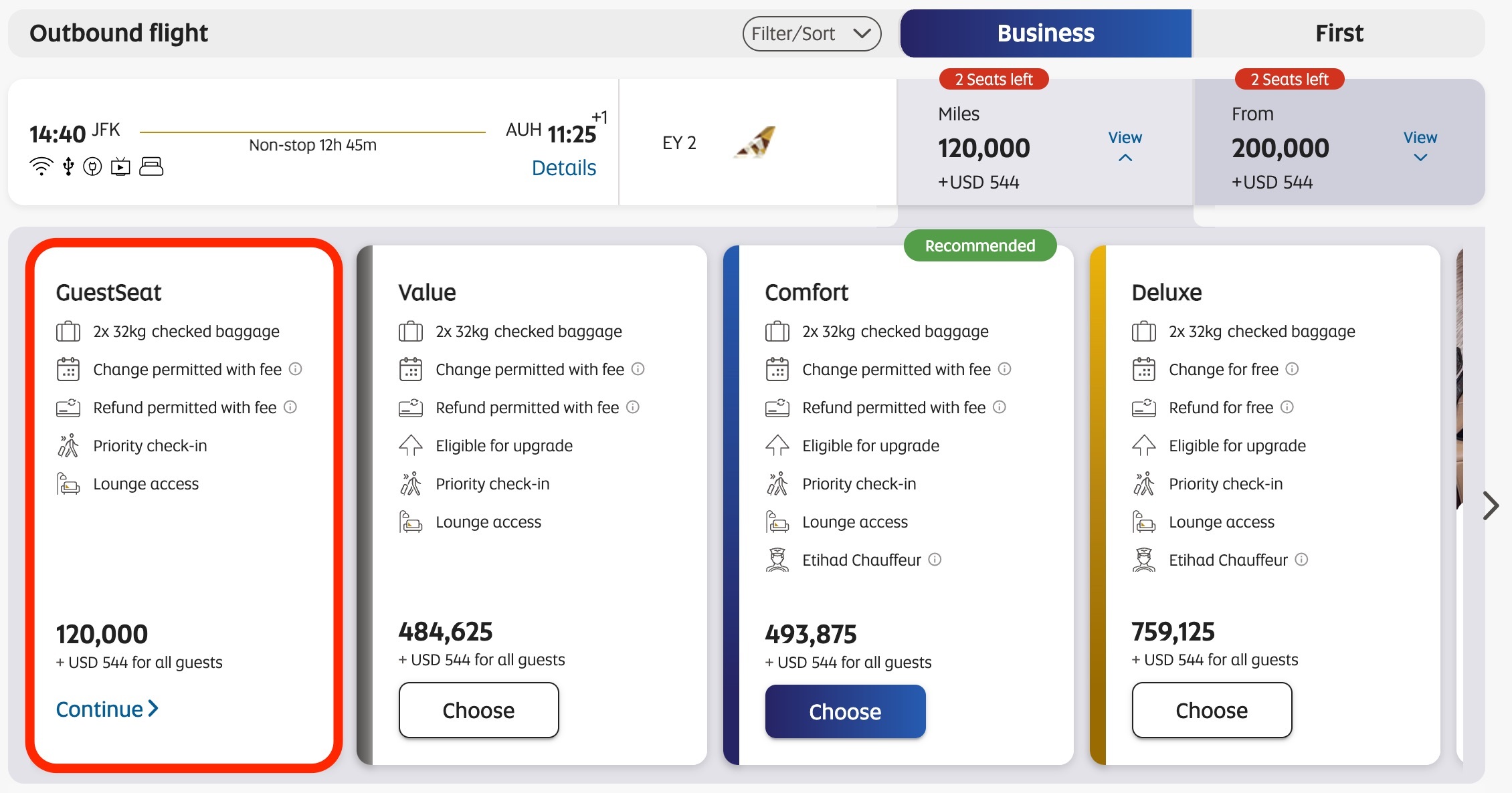Open the info tooltip for Etihad Chauffeur on Comfort
Image resolution: width=1512 pixels, height=793 pixels.
tap(935, 560)
